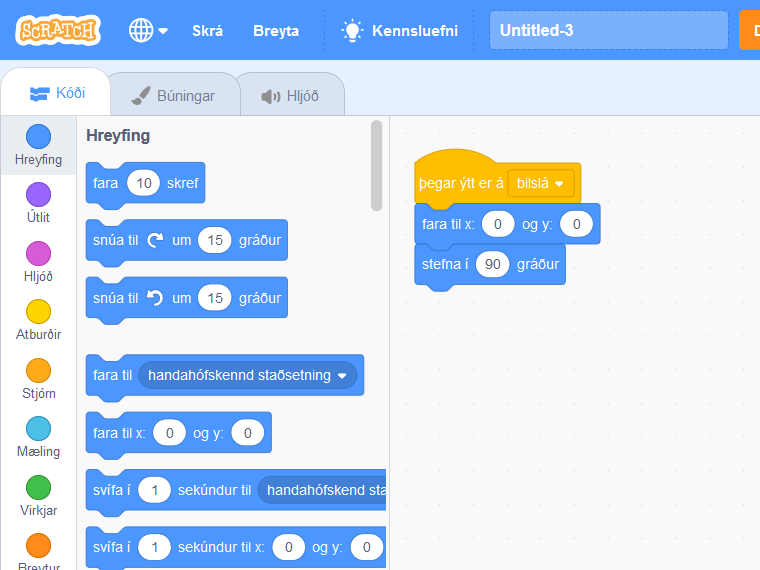Open the Skrá menu
This screenshot has height=570, width=760.
(207, 31)
